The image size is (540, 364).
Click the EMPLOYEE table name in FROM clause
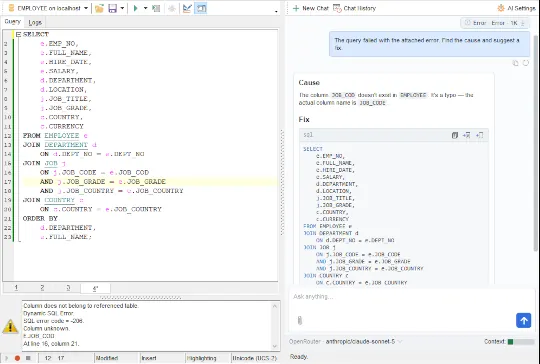click(x=62, y=136)
